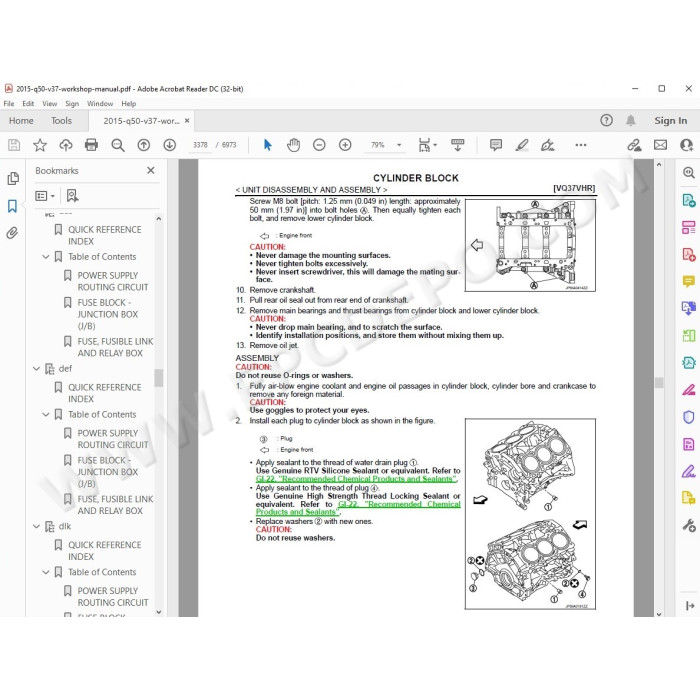Screen dimensions: 700x700
Task: Open the zoom level dropdown
Action: [399, 145]
